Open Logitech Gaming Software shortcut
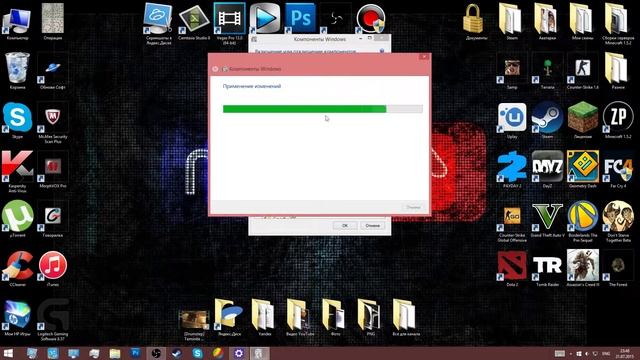Screen dimensions: 640x360 (x=53, y=319)
